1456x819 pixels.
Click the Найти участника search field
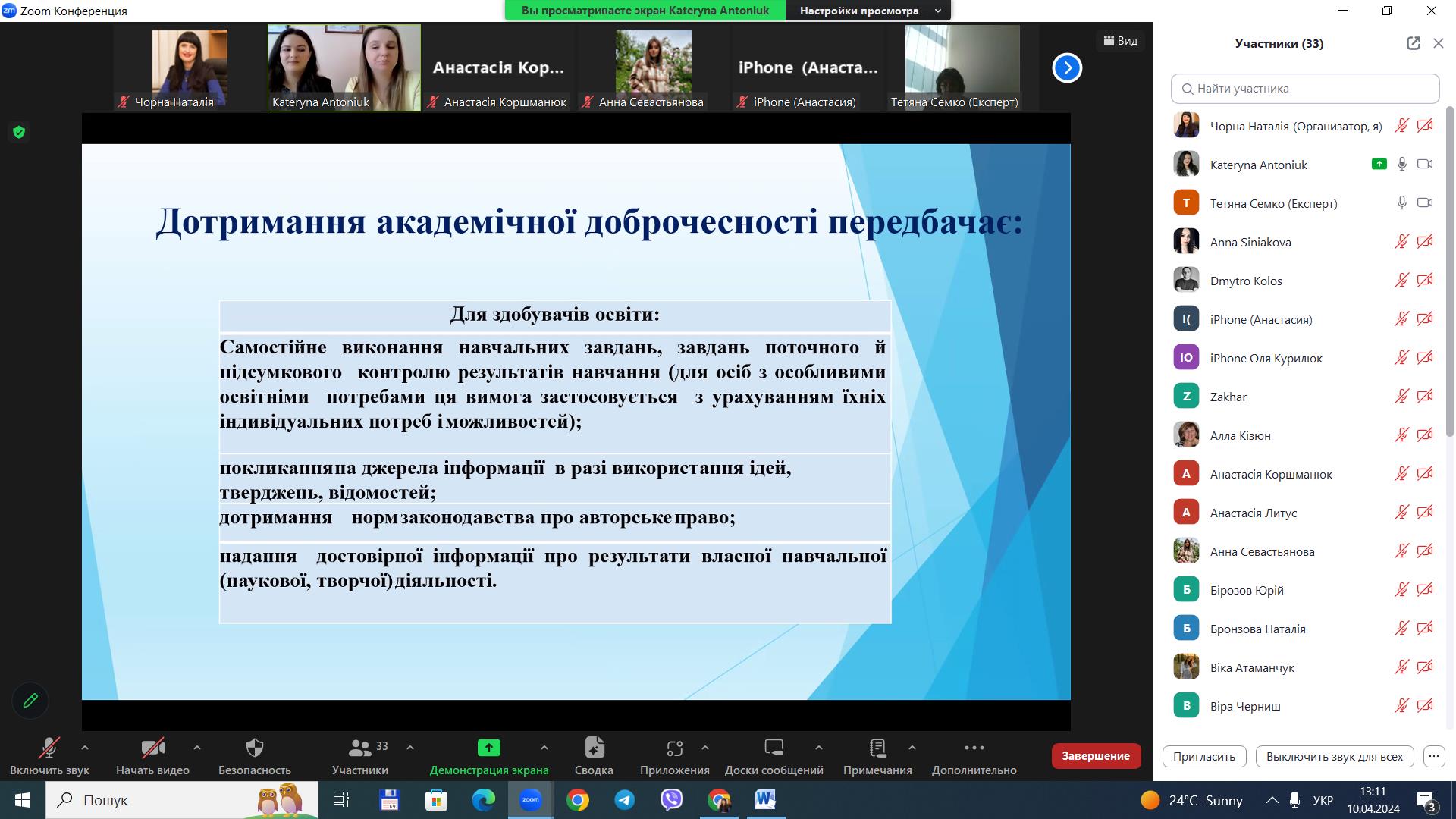(1304, 89)
